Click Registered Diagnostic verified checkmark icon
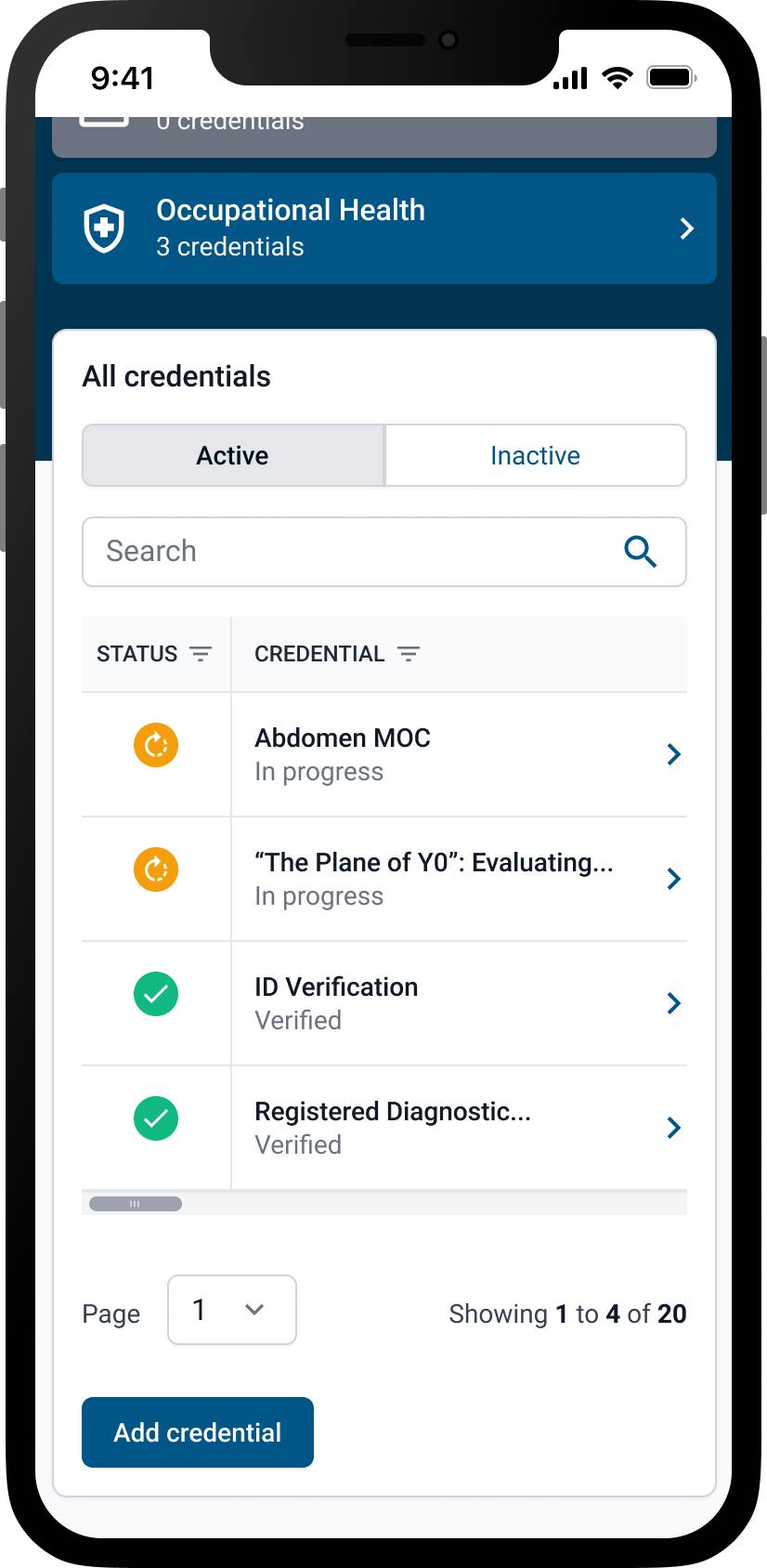The image size is (767, 1568). 156,1118
